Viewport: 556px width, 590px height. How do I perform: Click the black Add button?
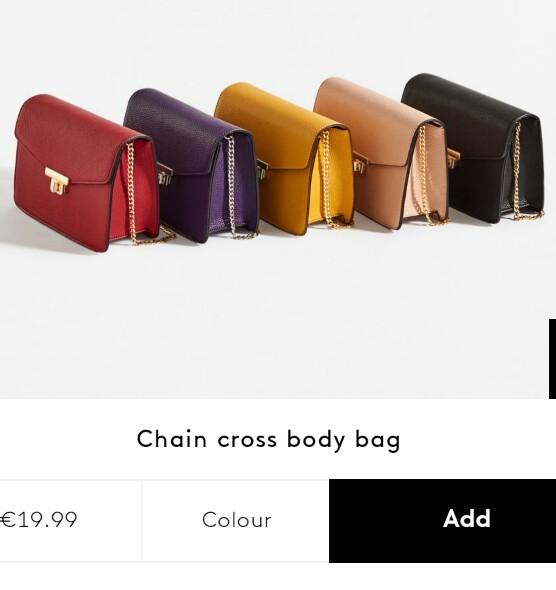pyautogui.click(x=442, y=521)
